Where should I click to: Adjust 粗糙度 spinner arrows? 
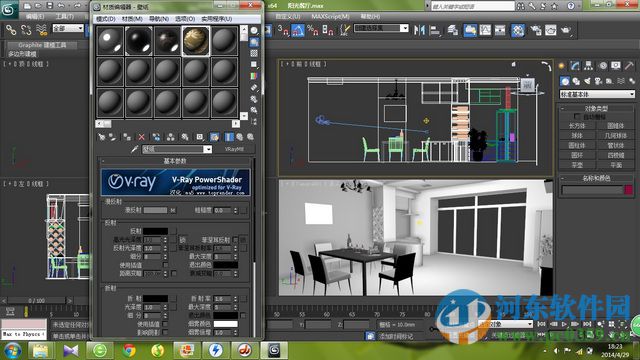[235, 210]
